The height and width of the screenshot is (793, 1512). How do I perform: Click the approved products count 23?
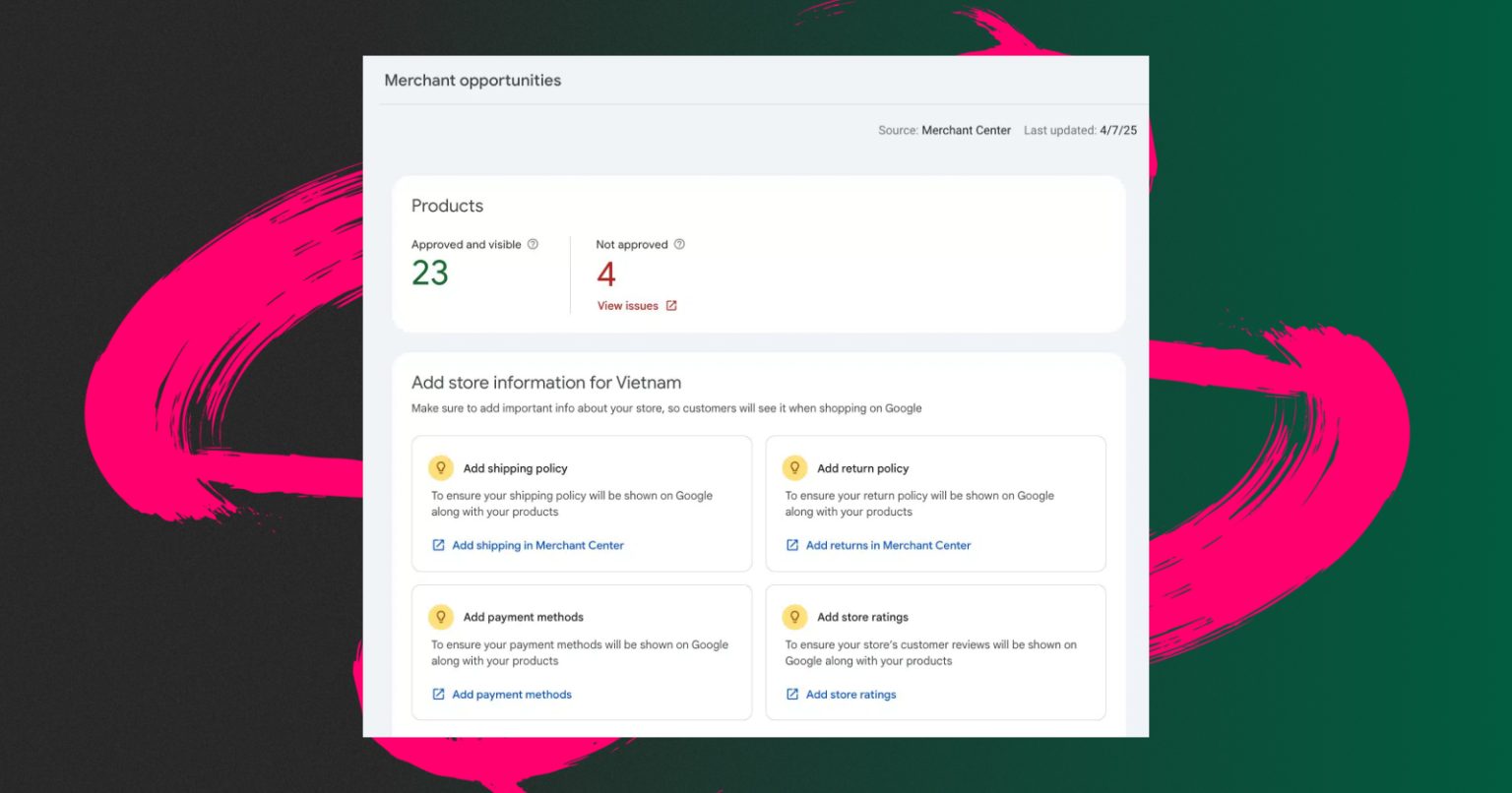pos(430,273)
